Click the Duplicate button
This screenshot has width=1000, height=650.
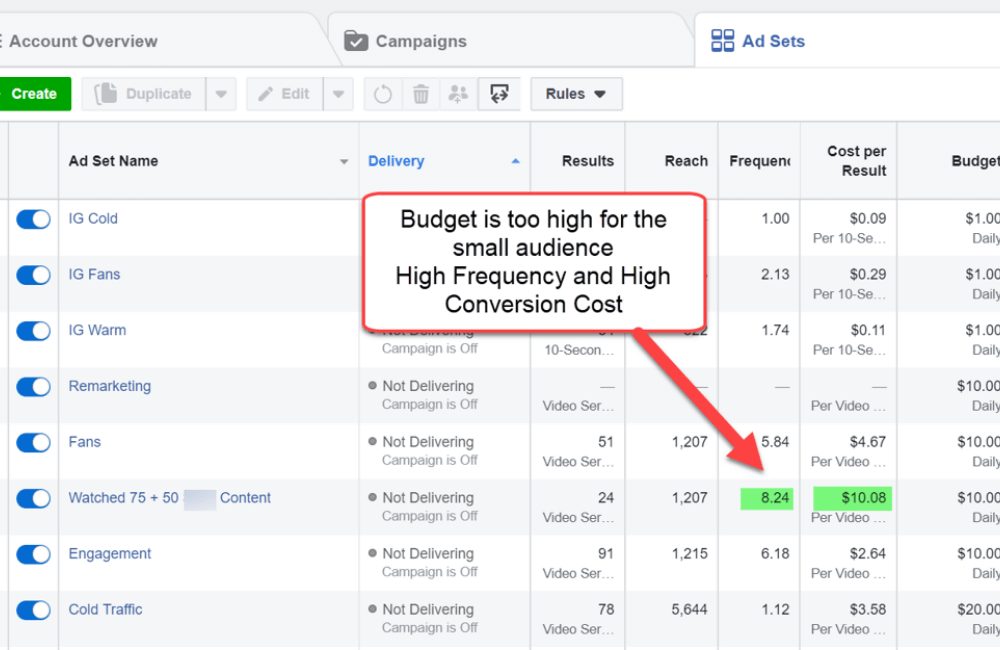(144, 94)
